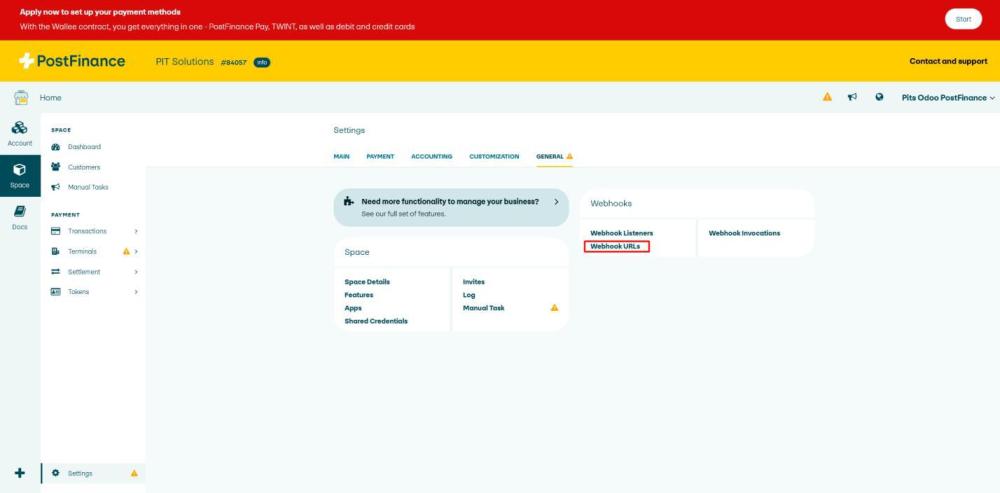Open the Log link
This screenshot has height=493, width=1000.
tap(469, 295)
